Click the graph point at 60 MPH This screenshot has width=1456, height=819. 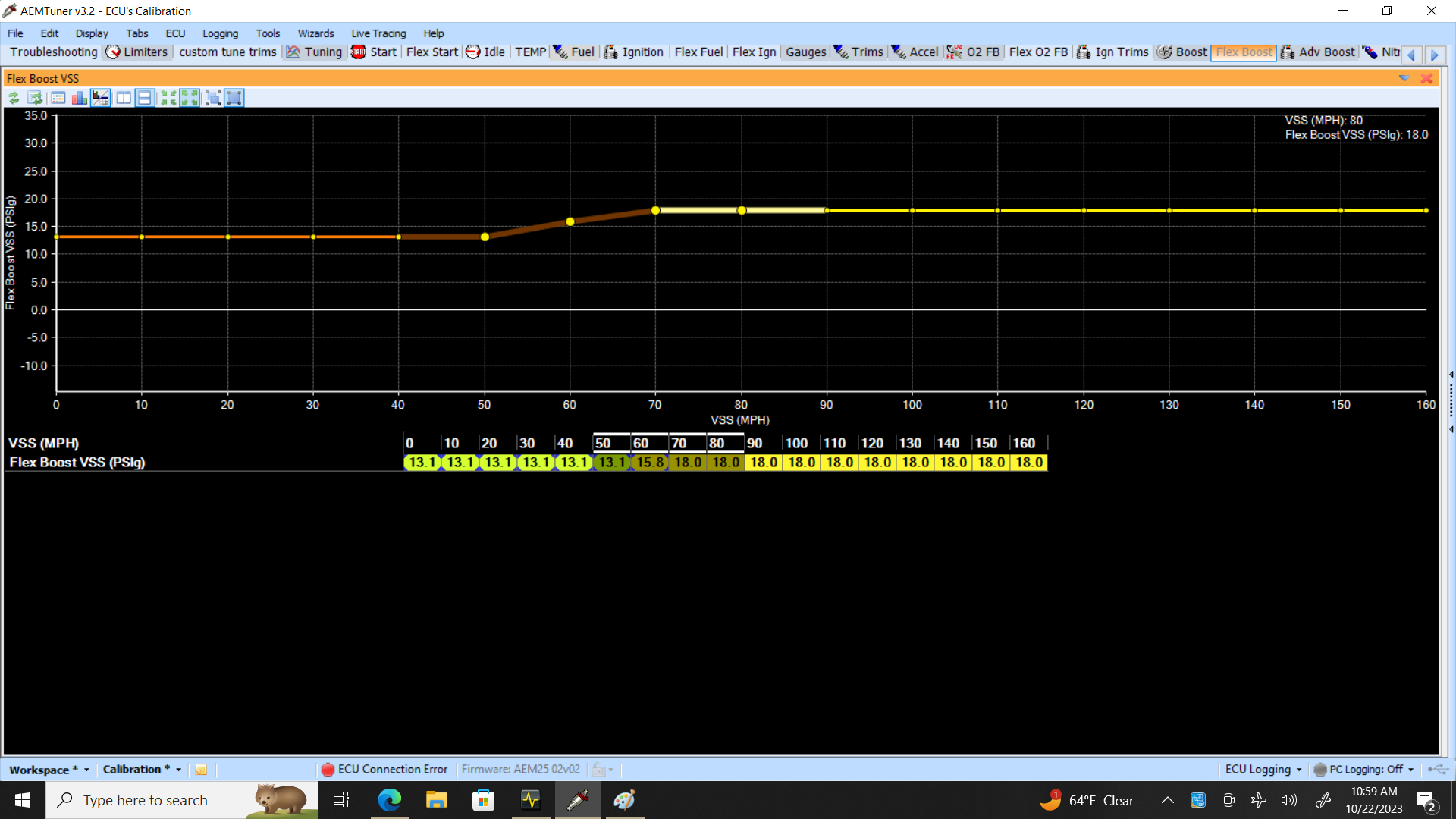click(x=570, y=222)
